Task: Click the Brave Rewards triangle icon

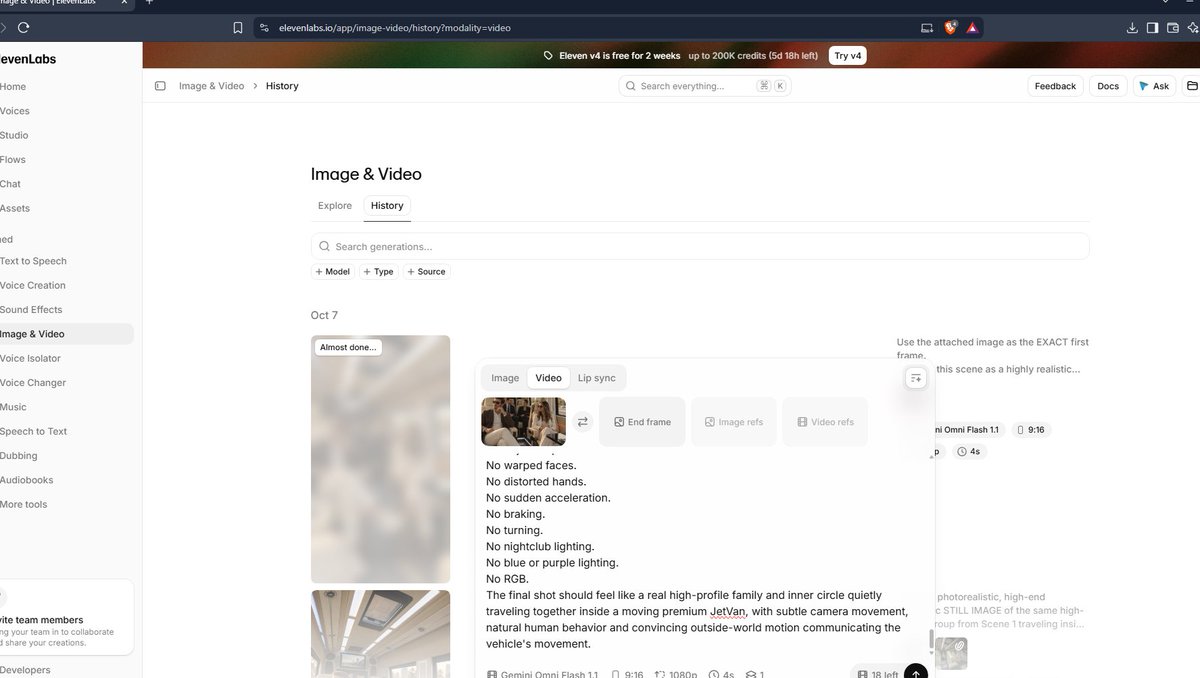Action: [972, 28]
